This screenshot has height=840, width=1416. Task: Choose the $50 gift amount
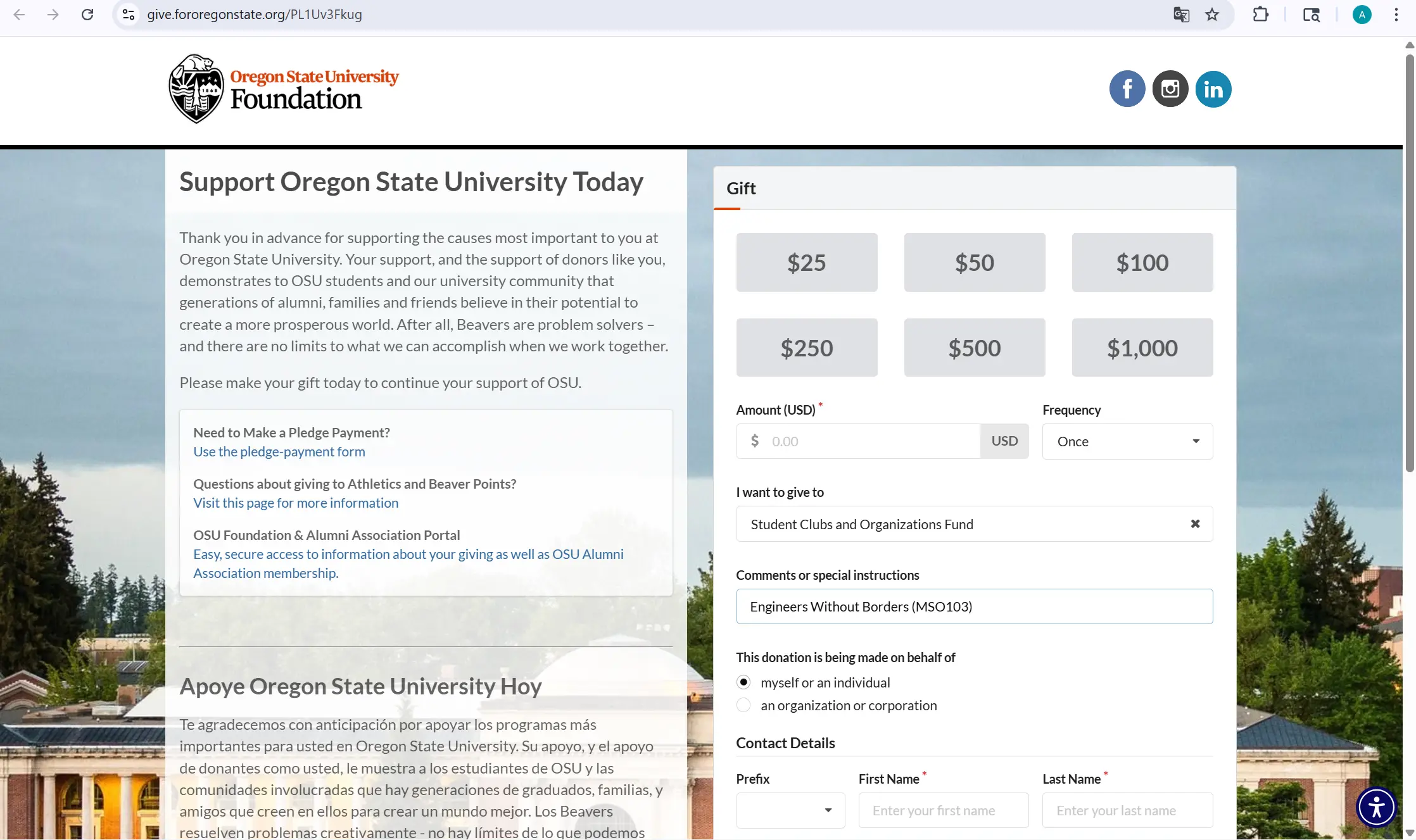pos(974,262)
